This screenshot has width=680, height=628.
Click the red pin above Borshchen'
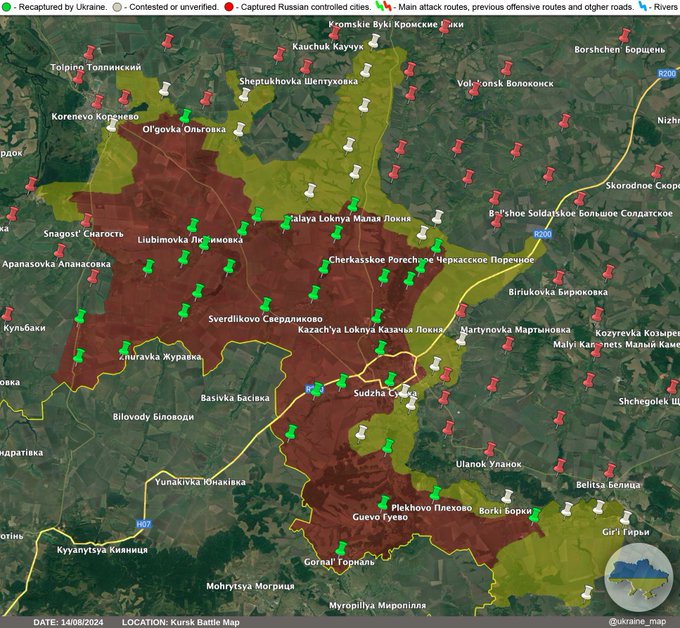624,36
